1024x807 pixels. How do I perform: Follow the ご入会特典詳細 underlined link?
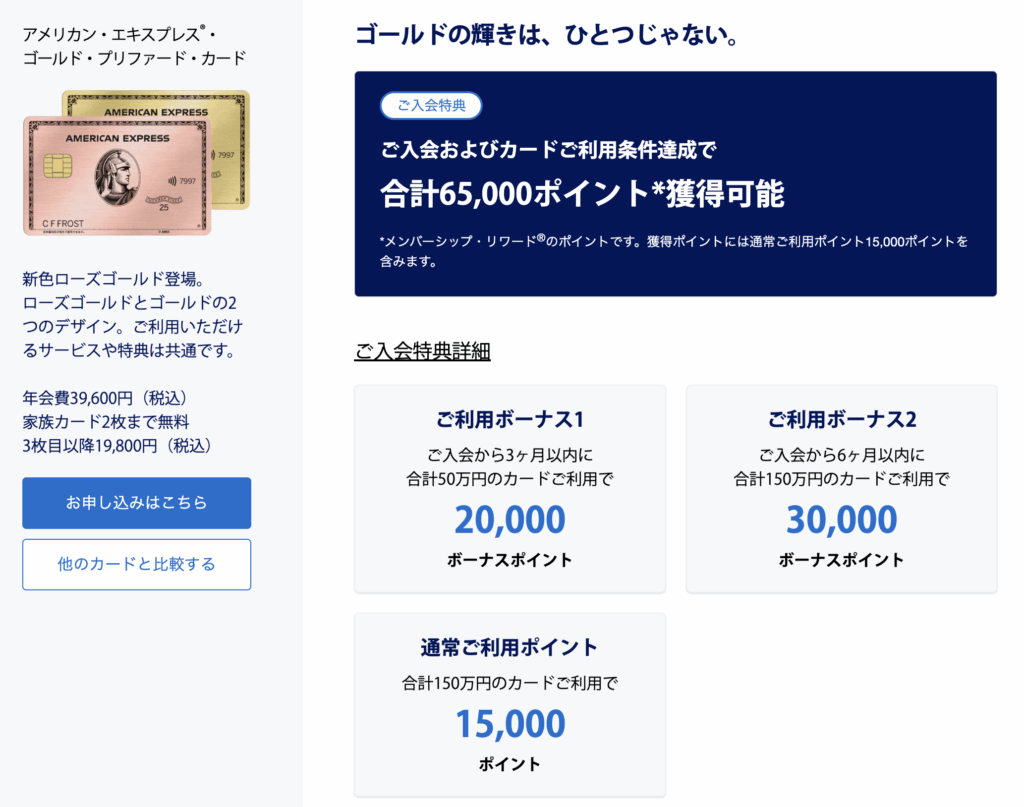422,351
